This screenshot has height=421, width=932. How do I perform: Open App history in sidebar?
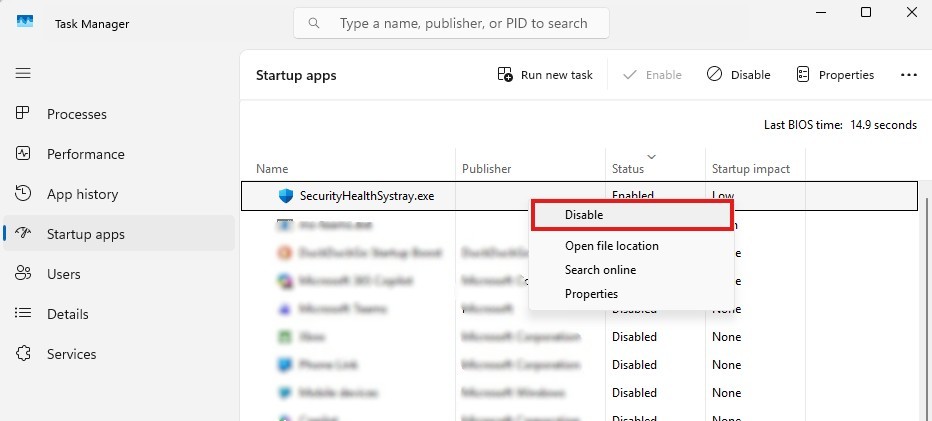click(x=119, y=194)
